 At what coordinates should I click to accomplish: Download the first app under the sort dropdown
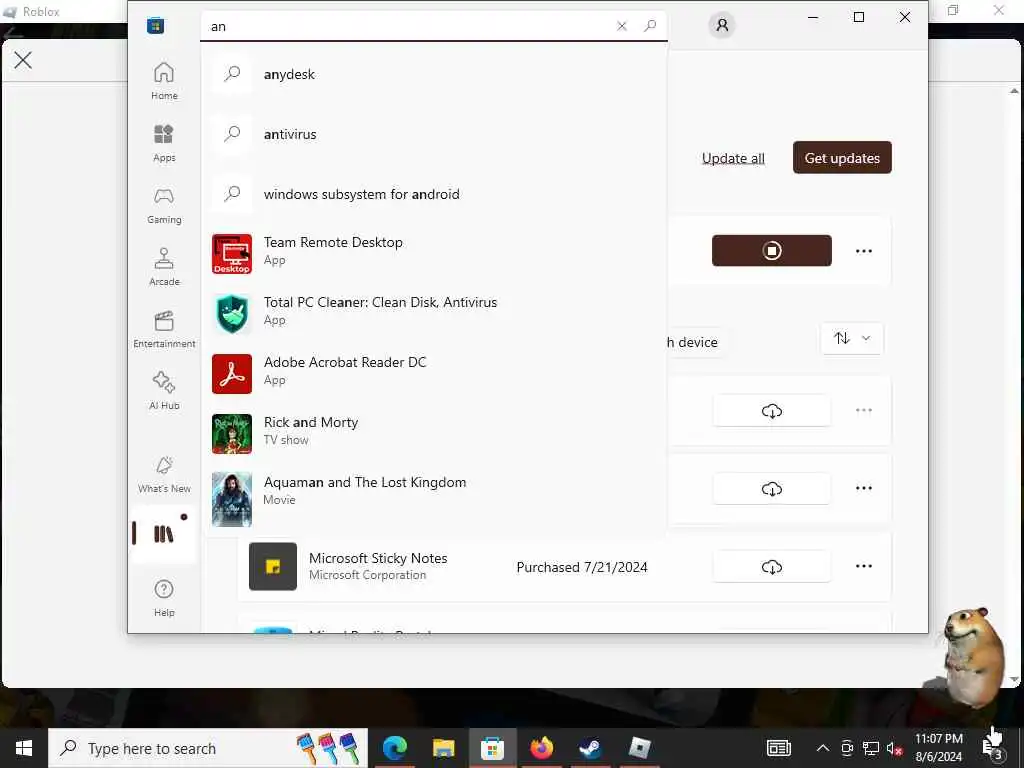(x=771, y=411)
